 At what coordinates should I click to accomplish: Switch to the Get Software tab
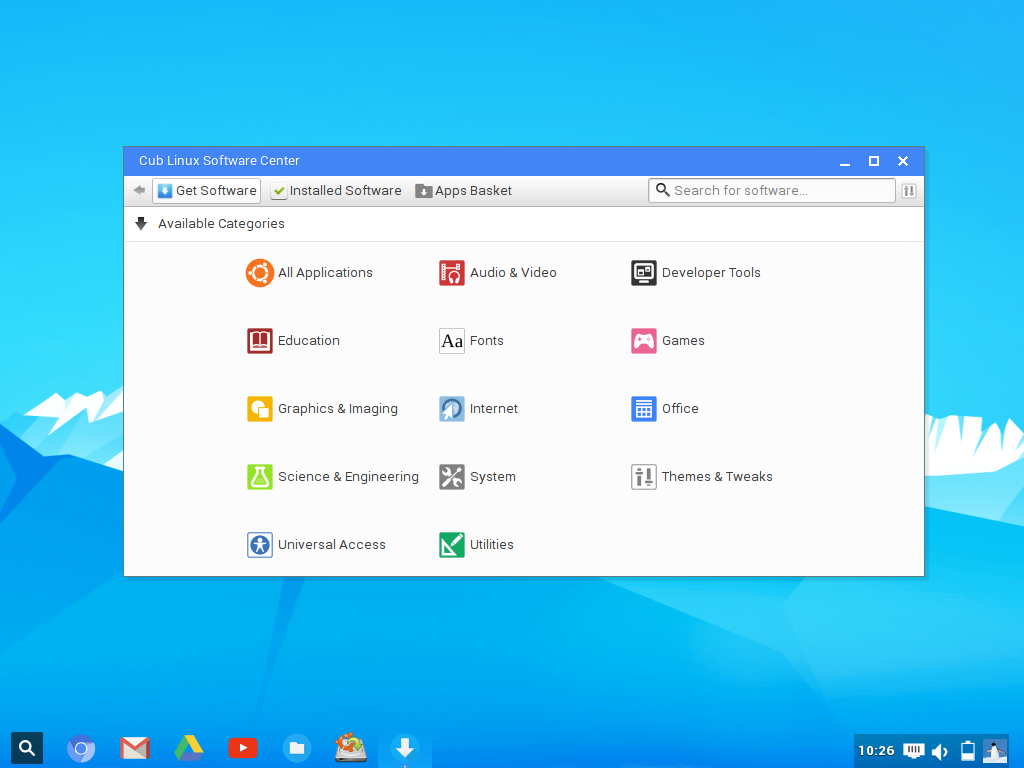(x=206, y=191)
